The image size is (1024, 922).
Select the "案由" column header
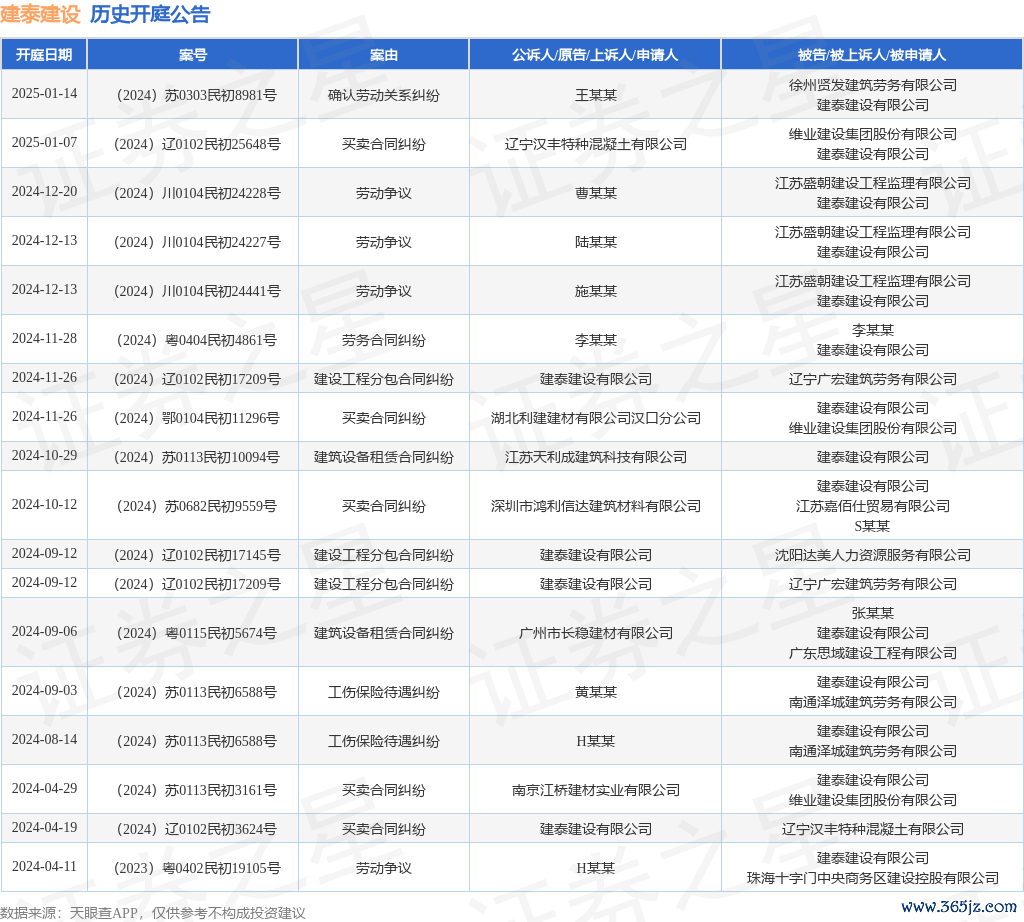(x=383, y=55)
